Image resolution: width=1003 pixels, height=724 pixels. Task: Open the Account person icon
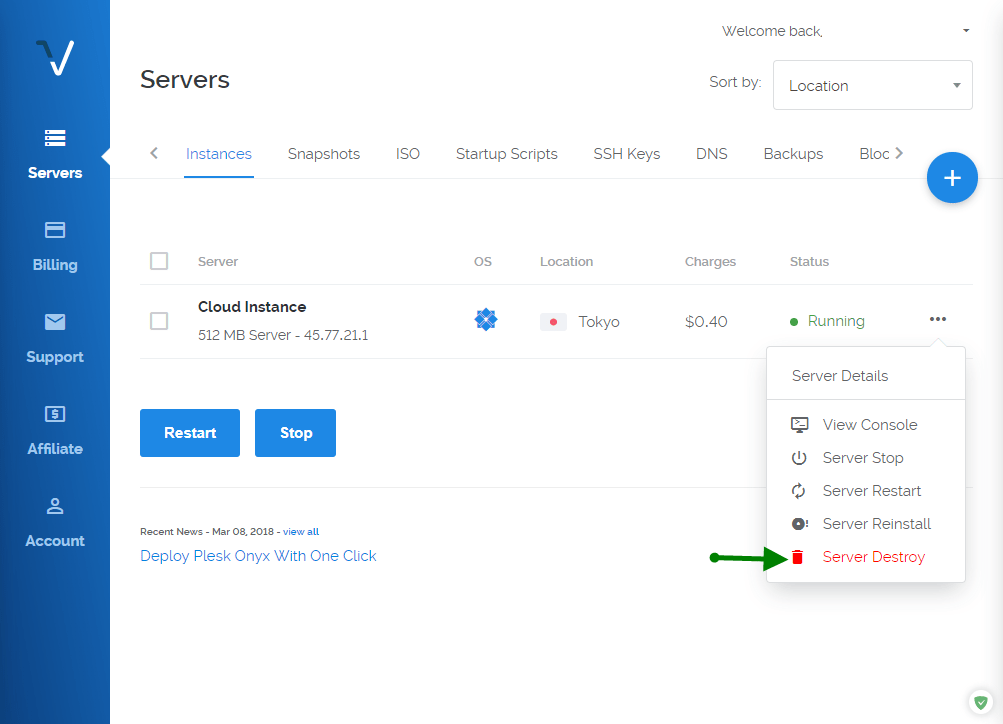55,506
